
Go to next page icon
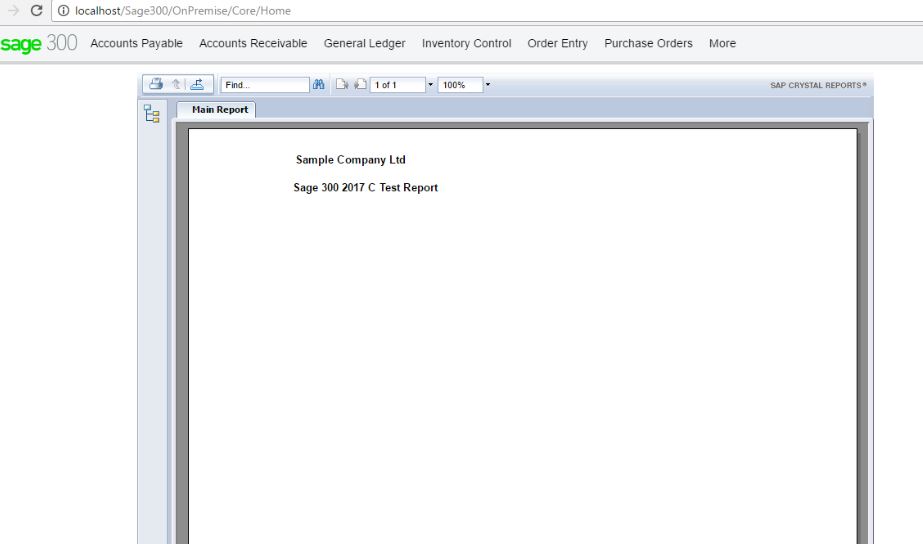pyautogui.click(x=342, y=84)
